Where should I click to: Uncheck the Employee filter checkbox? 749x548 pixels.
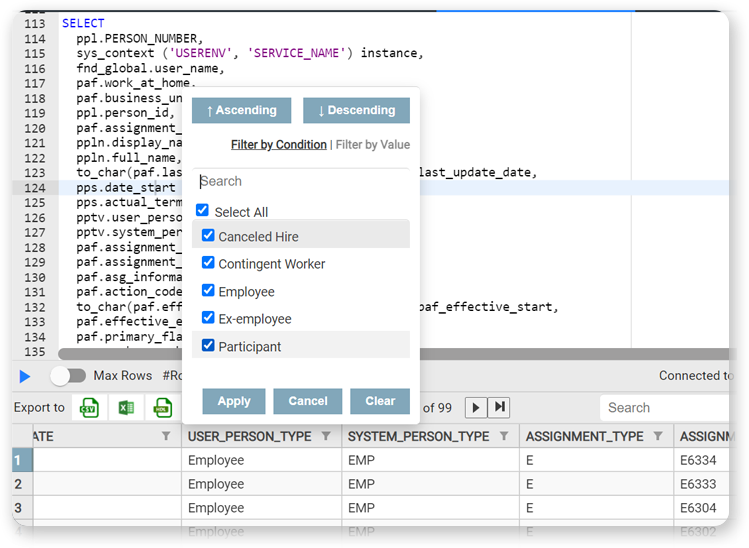[208, 290]
